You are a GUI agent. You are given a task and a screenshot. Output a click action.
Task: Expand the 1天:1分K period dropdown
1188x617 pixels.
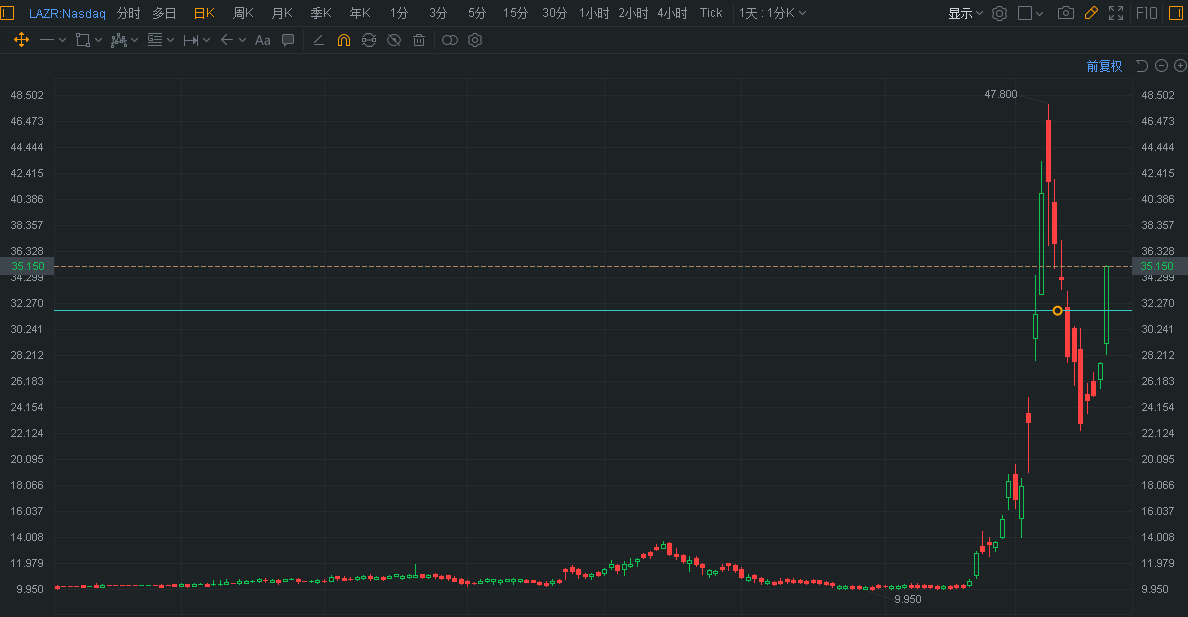[x=772, y=13]
